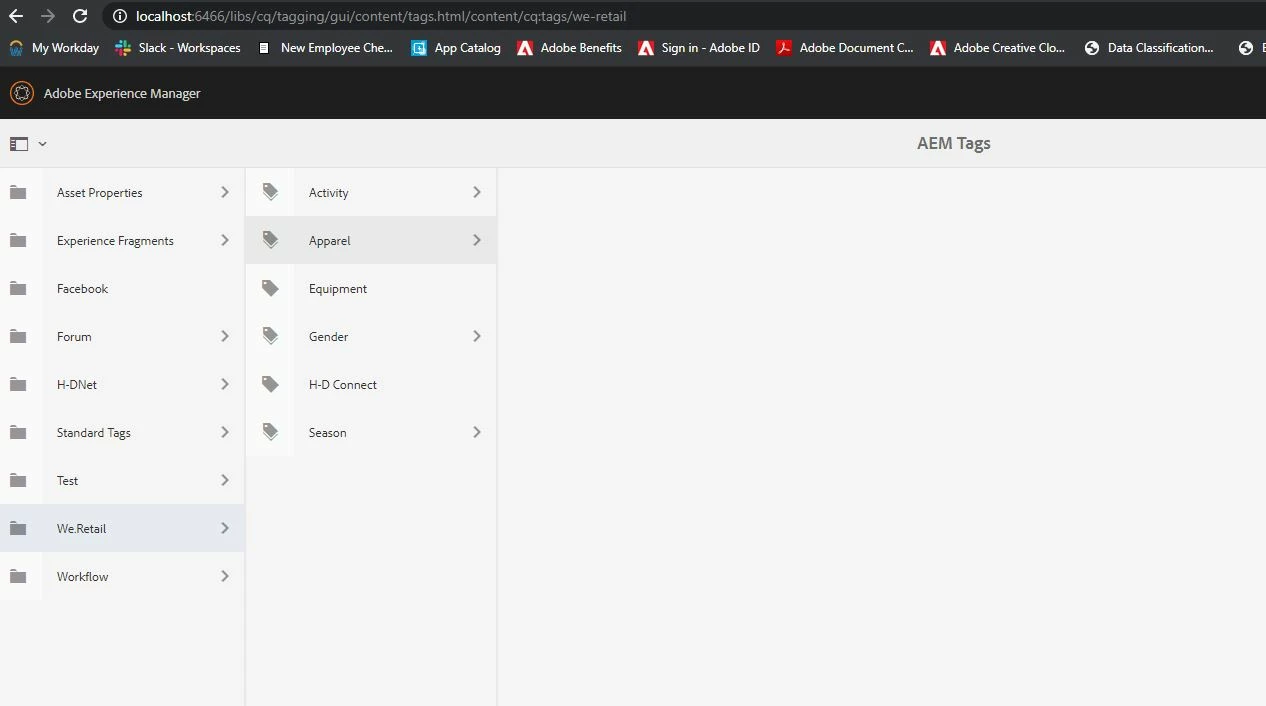The image size is (1266, 706).
Task: Click the We.Retail folder icon
Action: [18, 528]
